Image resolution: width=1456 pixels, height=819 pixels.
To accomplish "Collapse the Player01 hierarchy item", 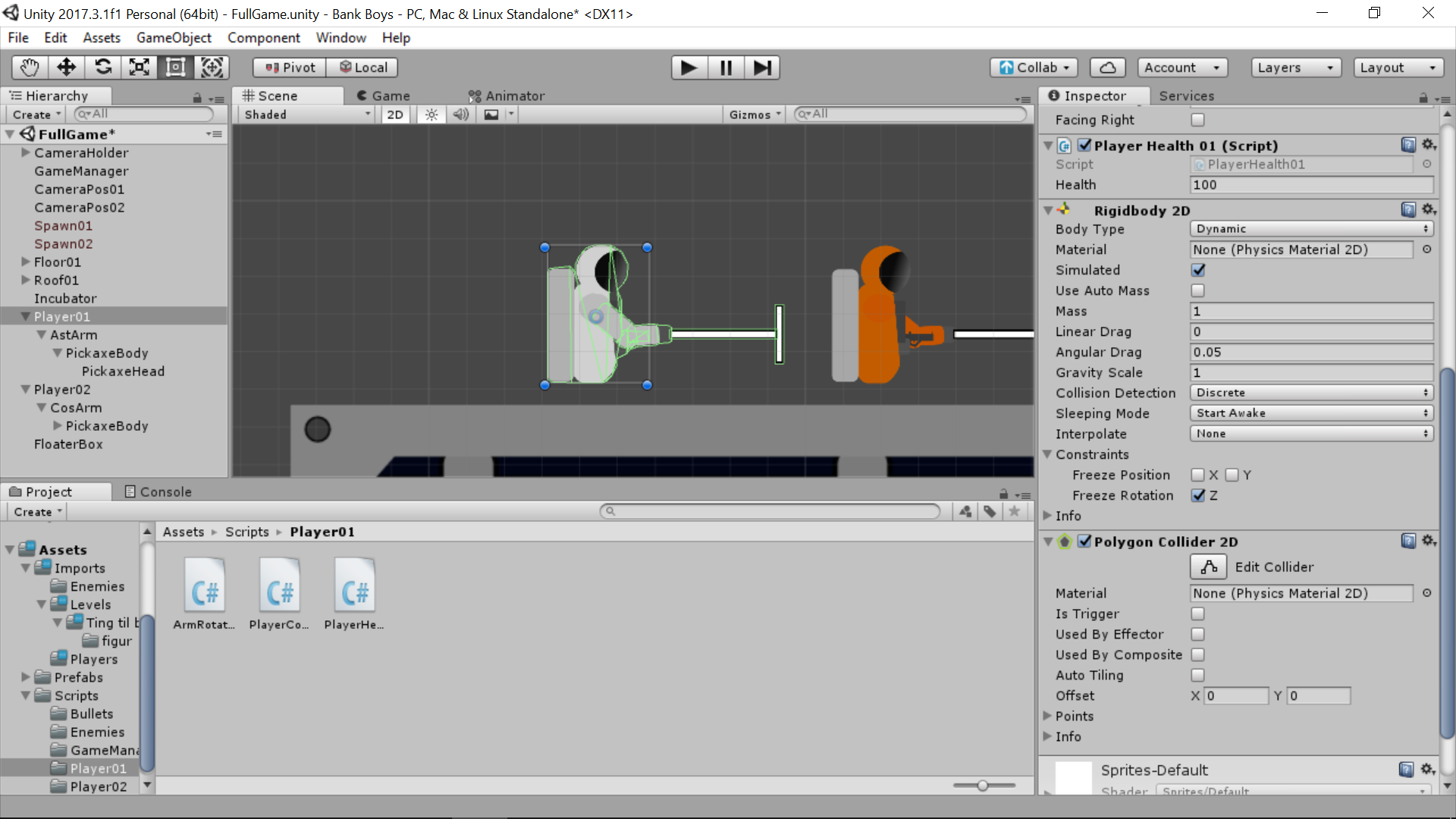I will 26,317.
